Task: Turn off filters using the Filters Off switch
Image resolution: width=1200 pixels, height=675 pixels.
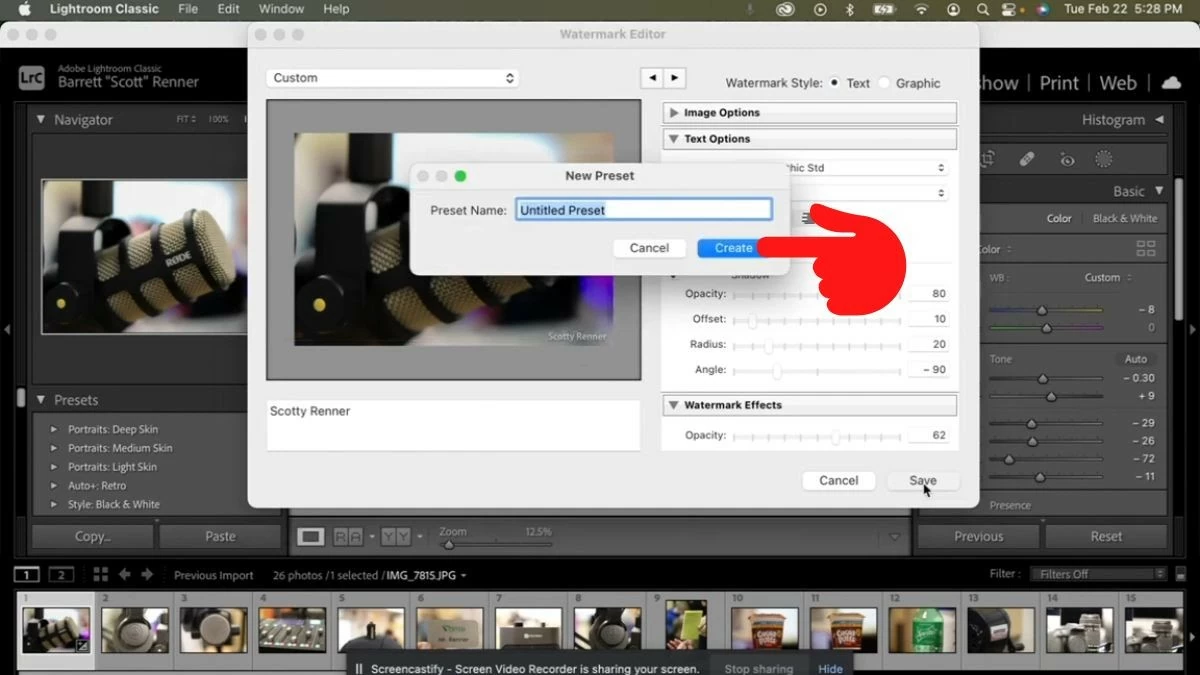Action: coord(1097,573)
